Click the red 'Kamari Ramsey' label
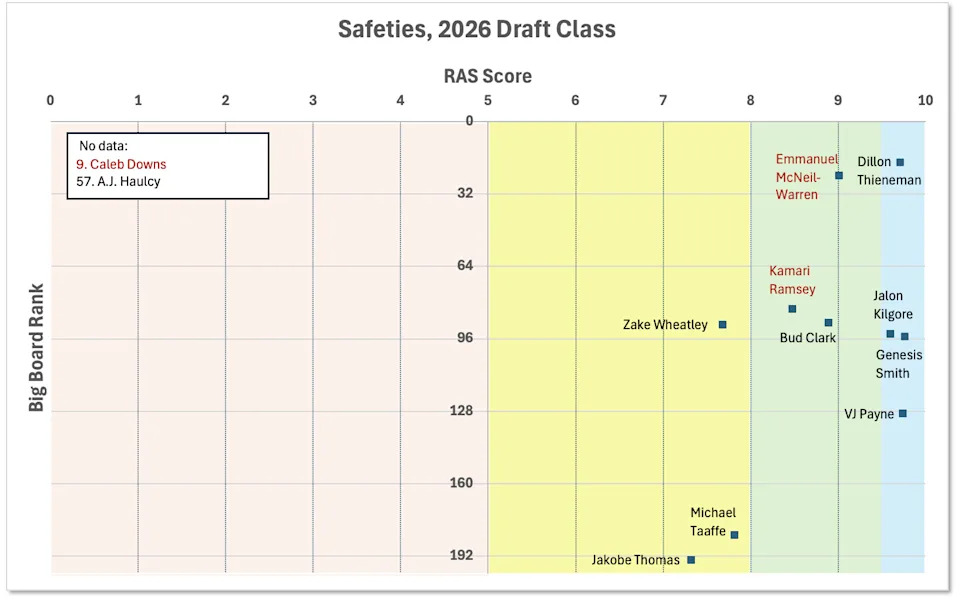The image size is (960, 602). [792, 280]
